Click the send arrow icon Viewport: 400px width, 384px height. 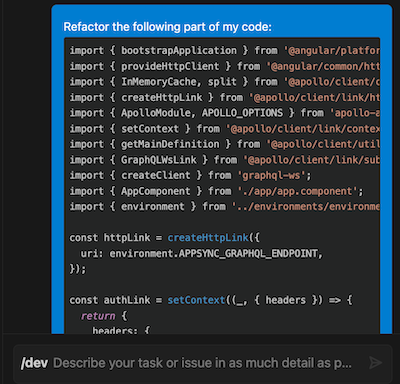(x=375, y=363)
